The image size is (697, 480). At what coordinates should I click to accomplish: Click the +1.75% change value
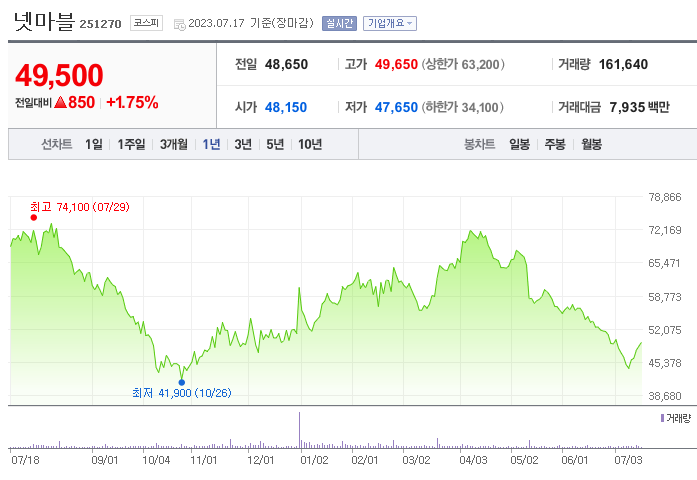pyautogui.click(x=132, y=103)
